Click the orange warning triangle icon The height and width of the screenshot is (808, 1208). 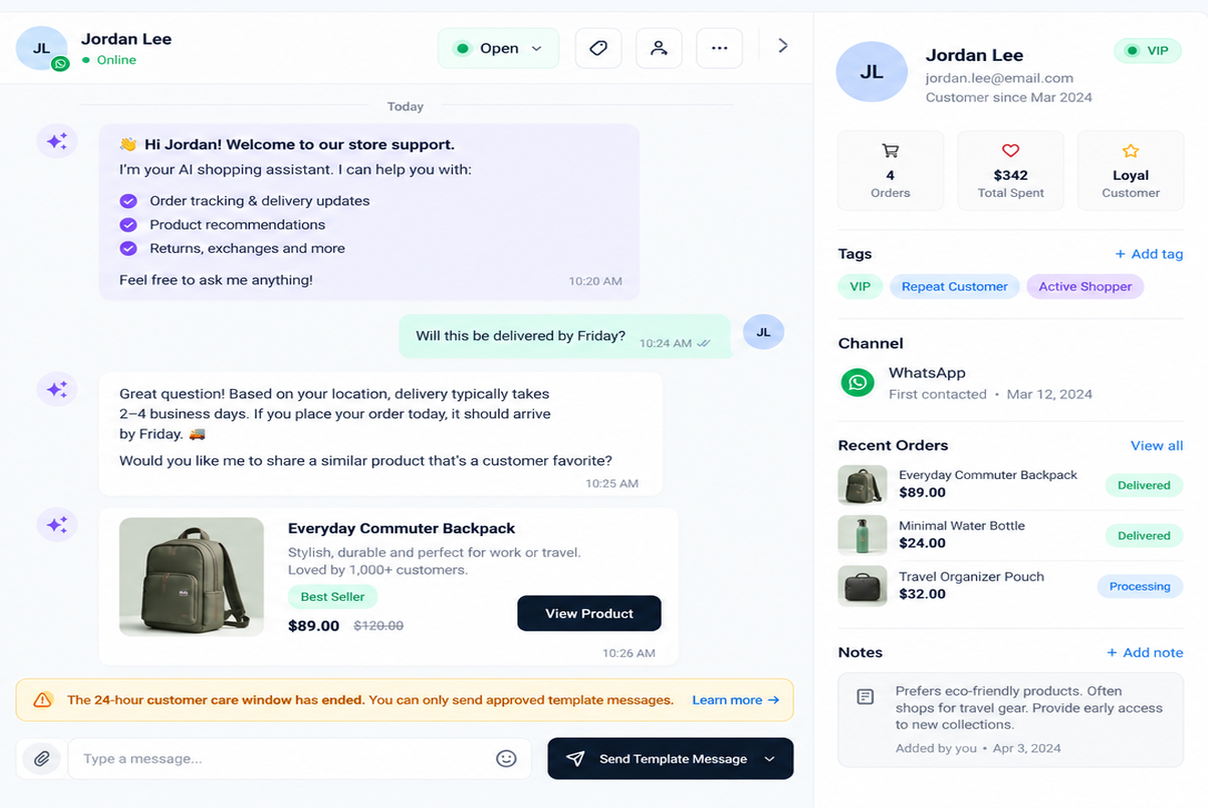42,700
